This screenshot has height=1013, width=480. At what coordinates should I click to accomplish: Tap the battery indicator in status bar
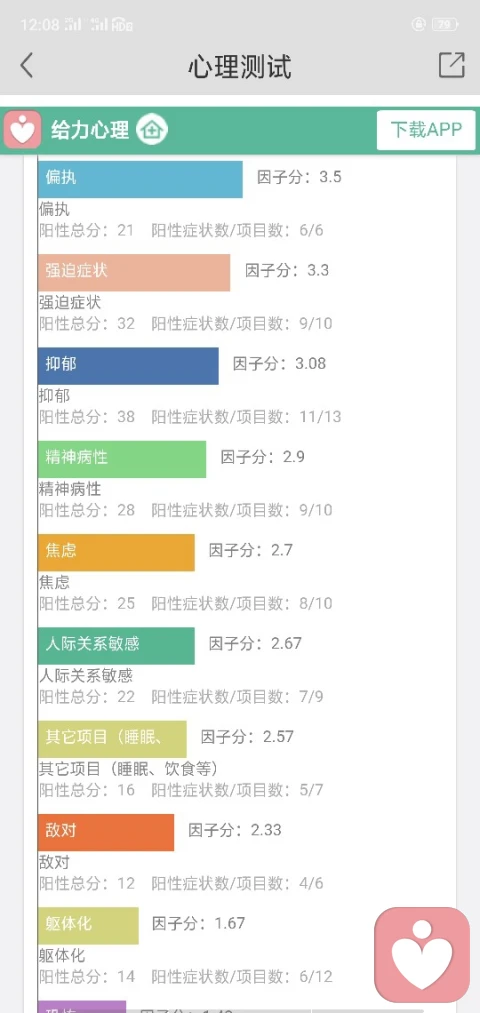[x=444, y=25]
